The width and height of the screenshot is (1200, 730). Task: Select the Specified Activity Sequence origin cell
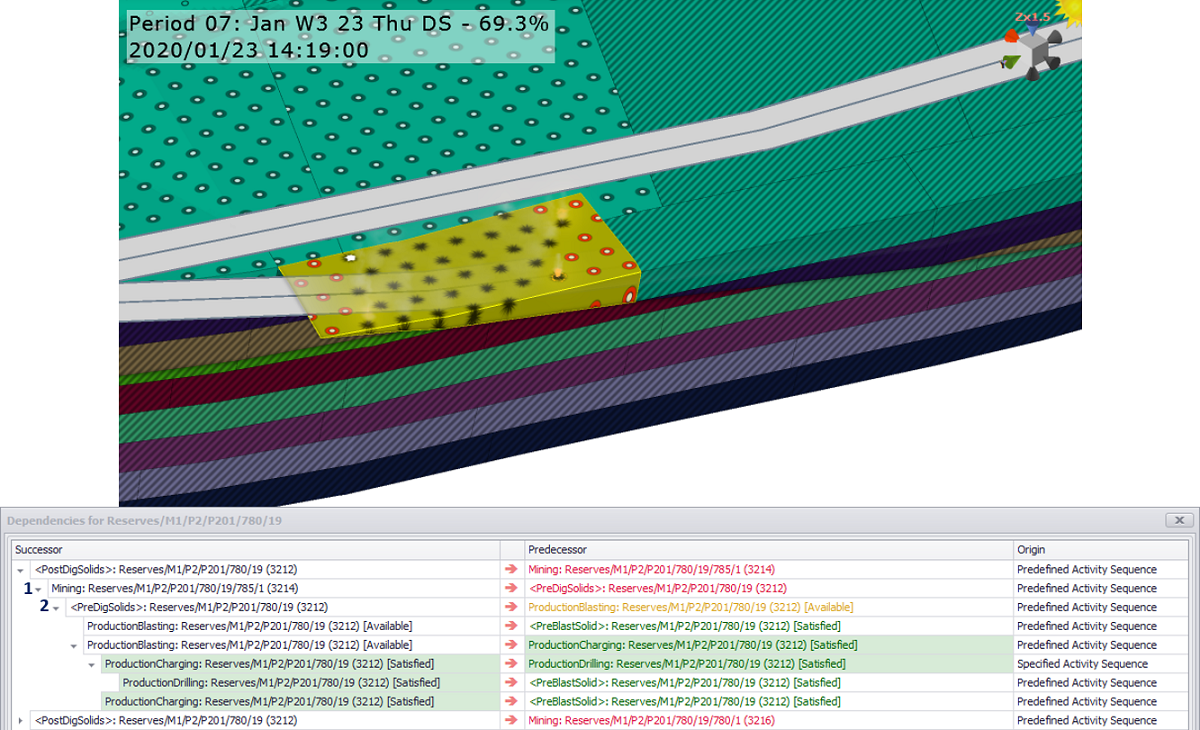(x=1082, y=664)
